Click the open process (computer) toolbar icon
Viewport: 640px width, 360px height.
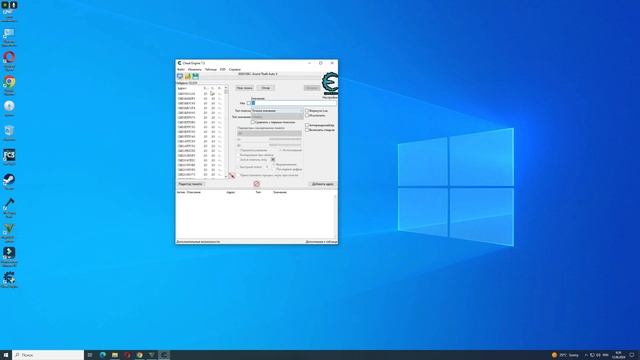tap(180, 76)
